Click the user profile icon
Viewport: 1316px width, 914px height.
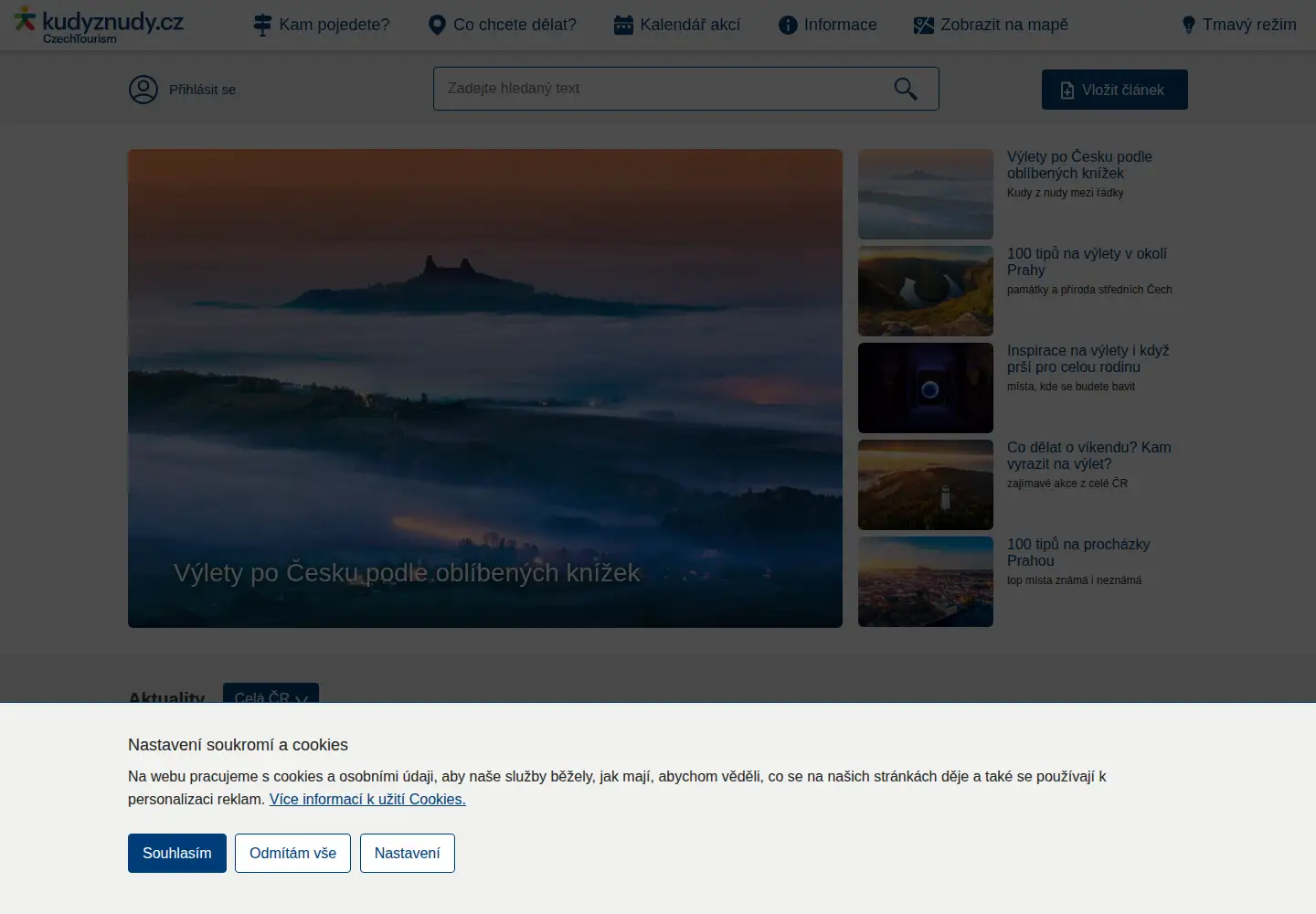143,90
